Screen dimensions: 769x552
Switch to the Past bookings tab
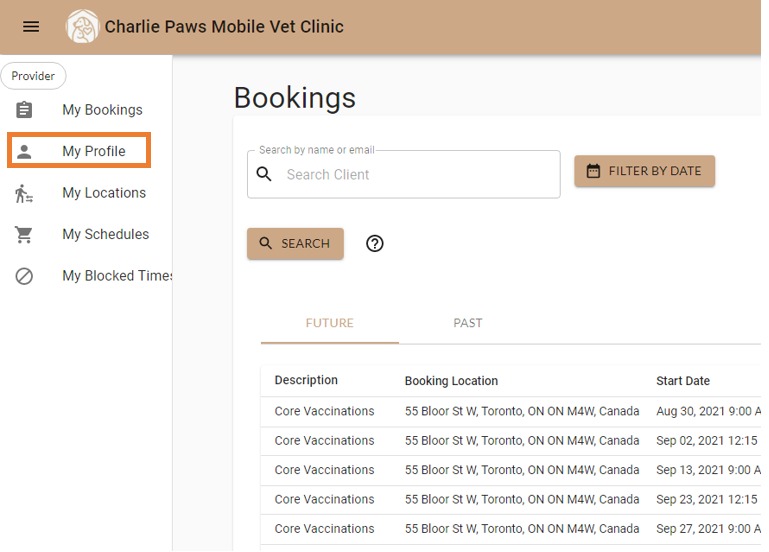(x=468, y=323)
